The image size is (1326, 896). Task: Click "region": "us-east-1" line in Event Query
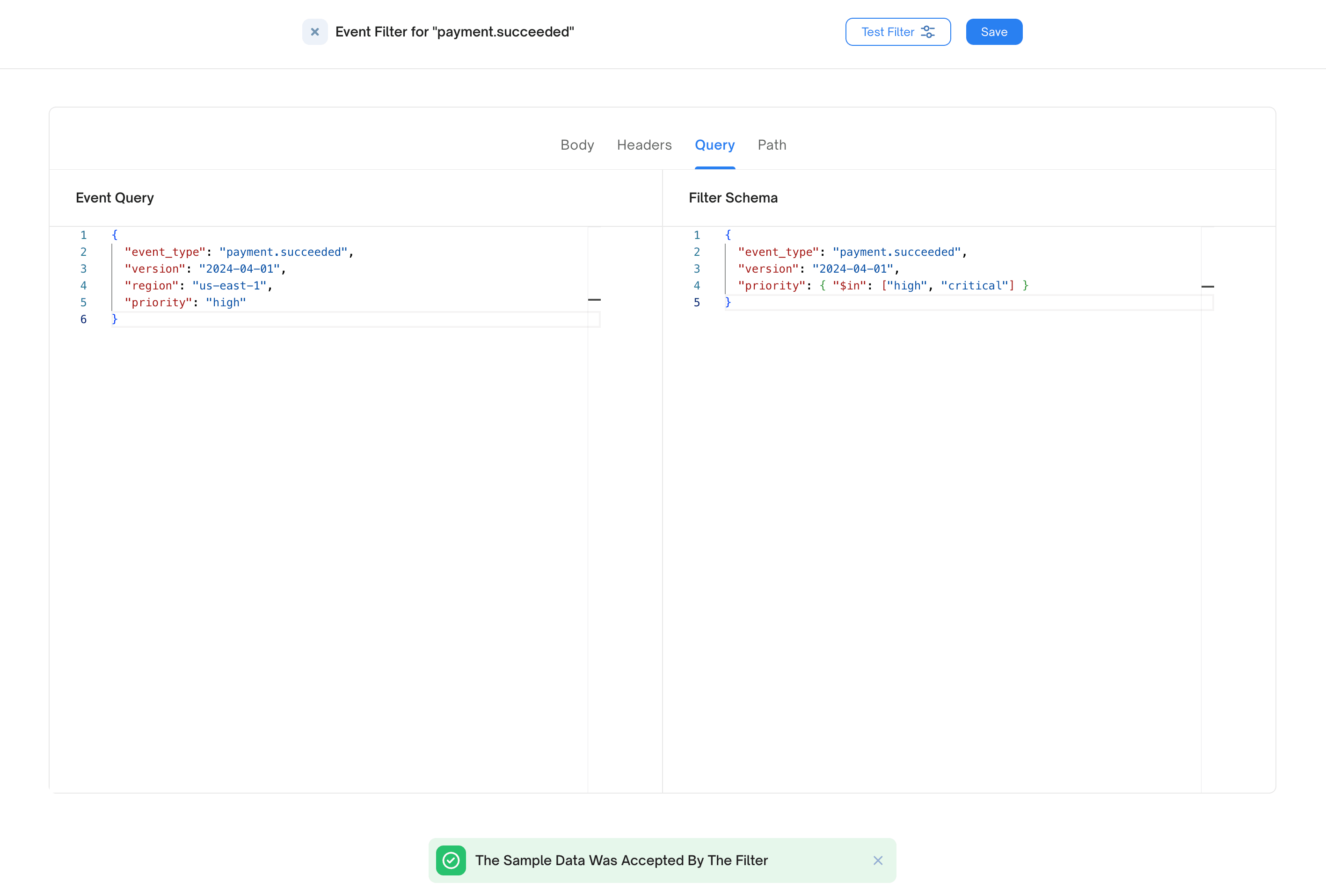(198, 286)
